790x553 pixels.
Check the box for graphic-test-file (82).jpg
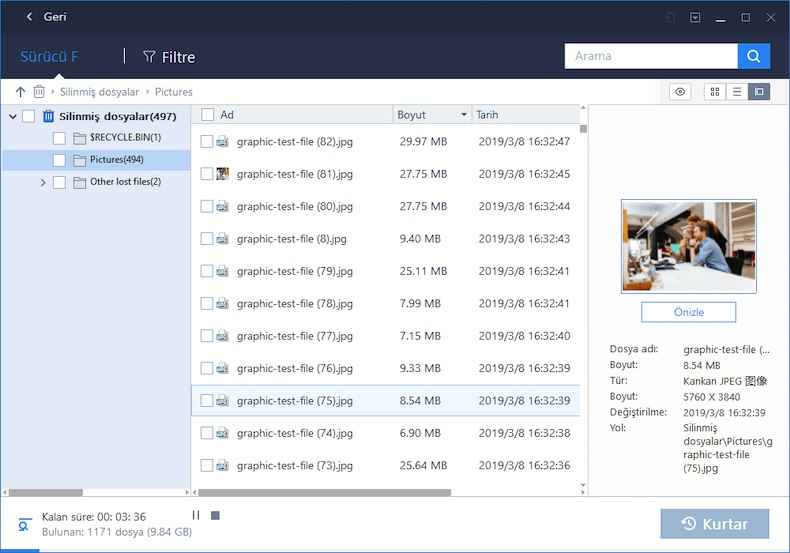(x=207, y=142)
